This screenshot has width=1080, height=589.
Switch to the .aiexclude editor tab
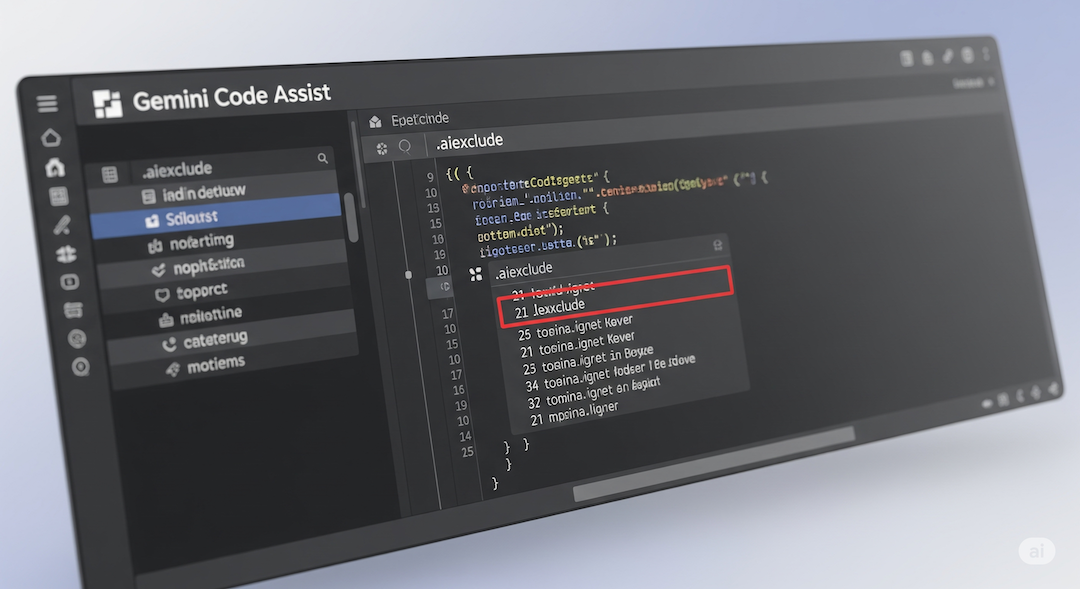point(470,141)
